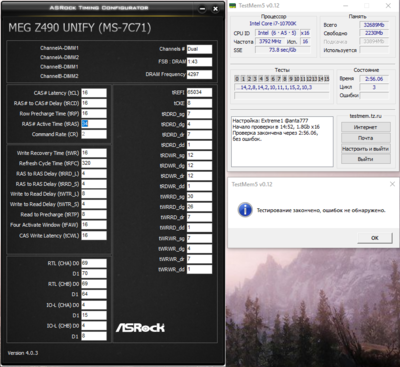
Task: Close the TestMem5 result dialog
Action: click(x=392, y=184)
